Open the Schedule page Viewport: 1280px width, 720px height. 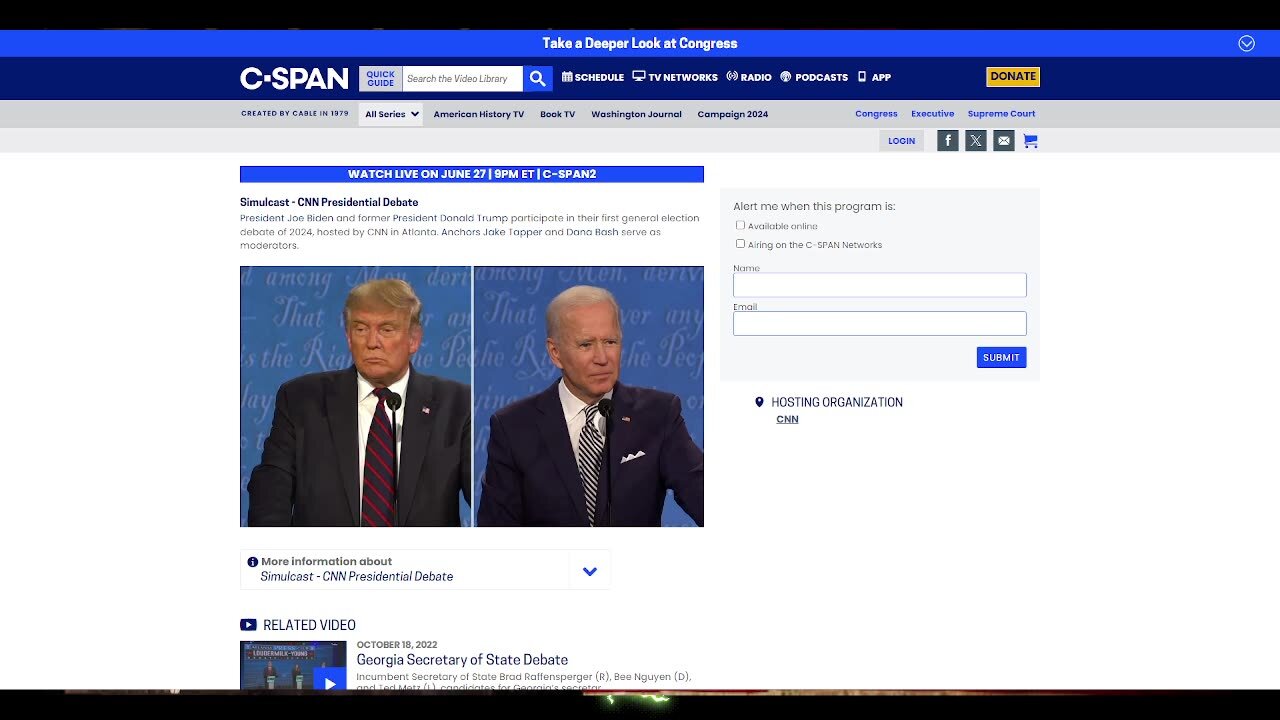(593, 77)
